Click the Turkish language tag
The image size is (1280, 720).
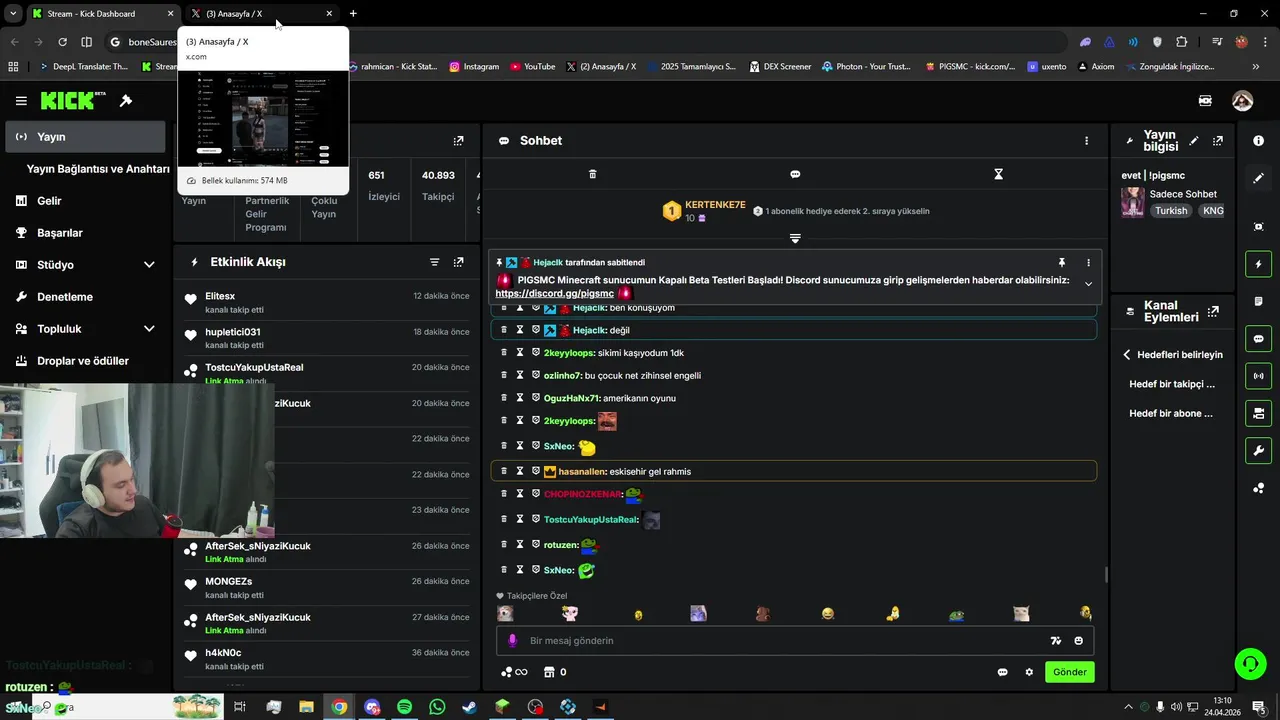coord(1171,211)
